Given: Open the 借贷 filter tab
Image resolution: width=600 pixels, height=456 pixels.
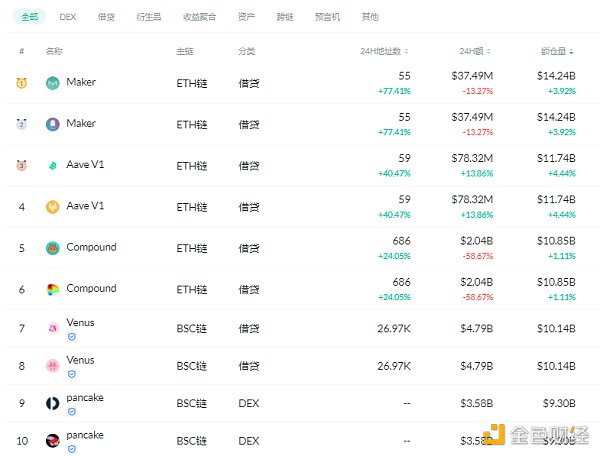Looking at the screenshot, I should [x=106, y=17].
